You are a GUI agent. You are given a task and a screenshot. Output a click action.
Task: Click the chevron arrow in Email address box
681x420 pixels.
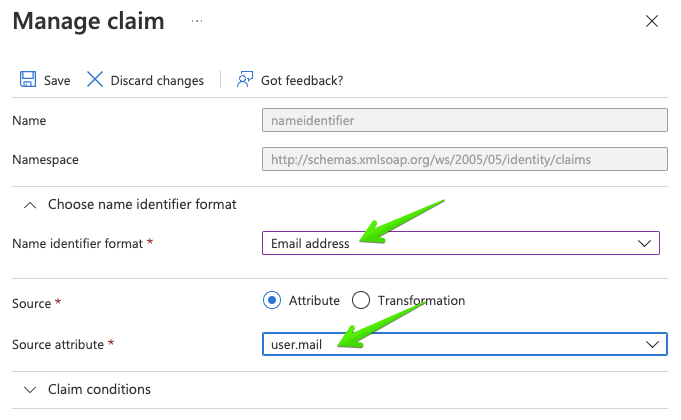644,243
